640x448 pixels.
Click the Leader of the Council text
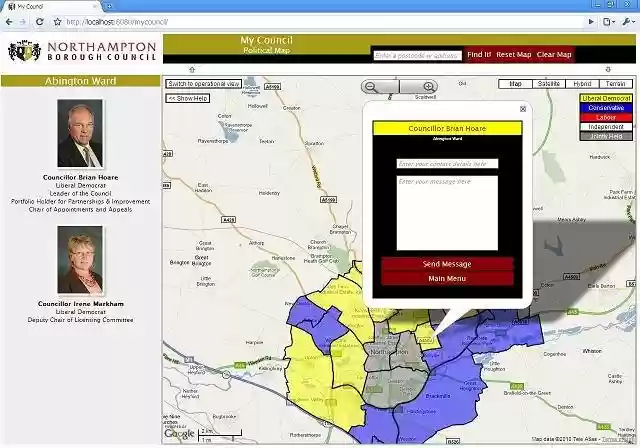pos(80,193)
